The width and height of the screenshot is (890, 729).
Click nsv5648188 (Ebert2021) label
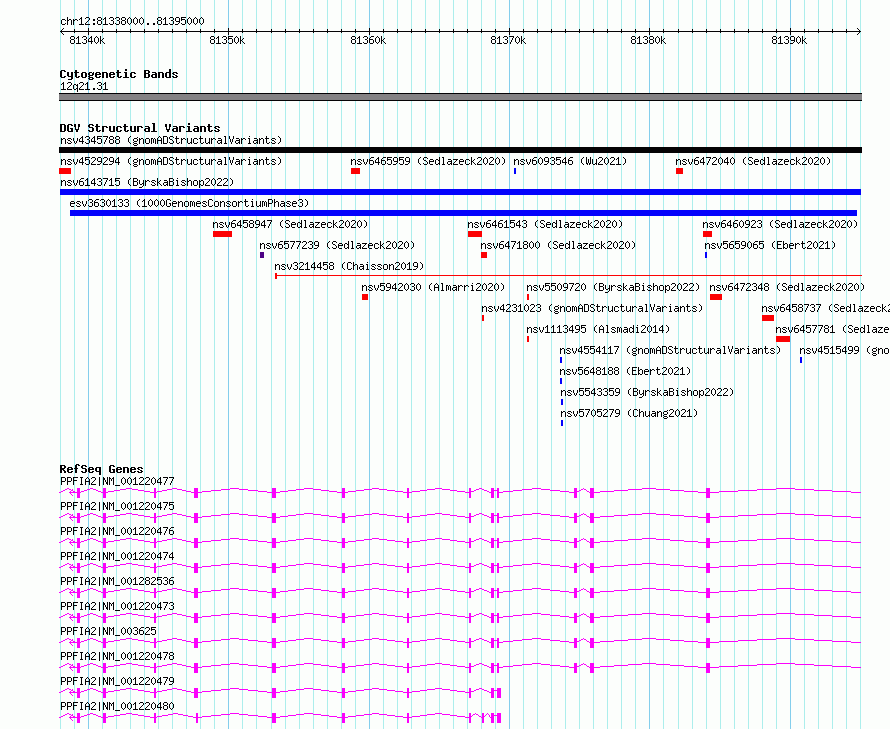[x=625, y=371]
